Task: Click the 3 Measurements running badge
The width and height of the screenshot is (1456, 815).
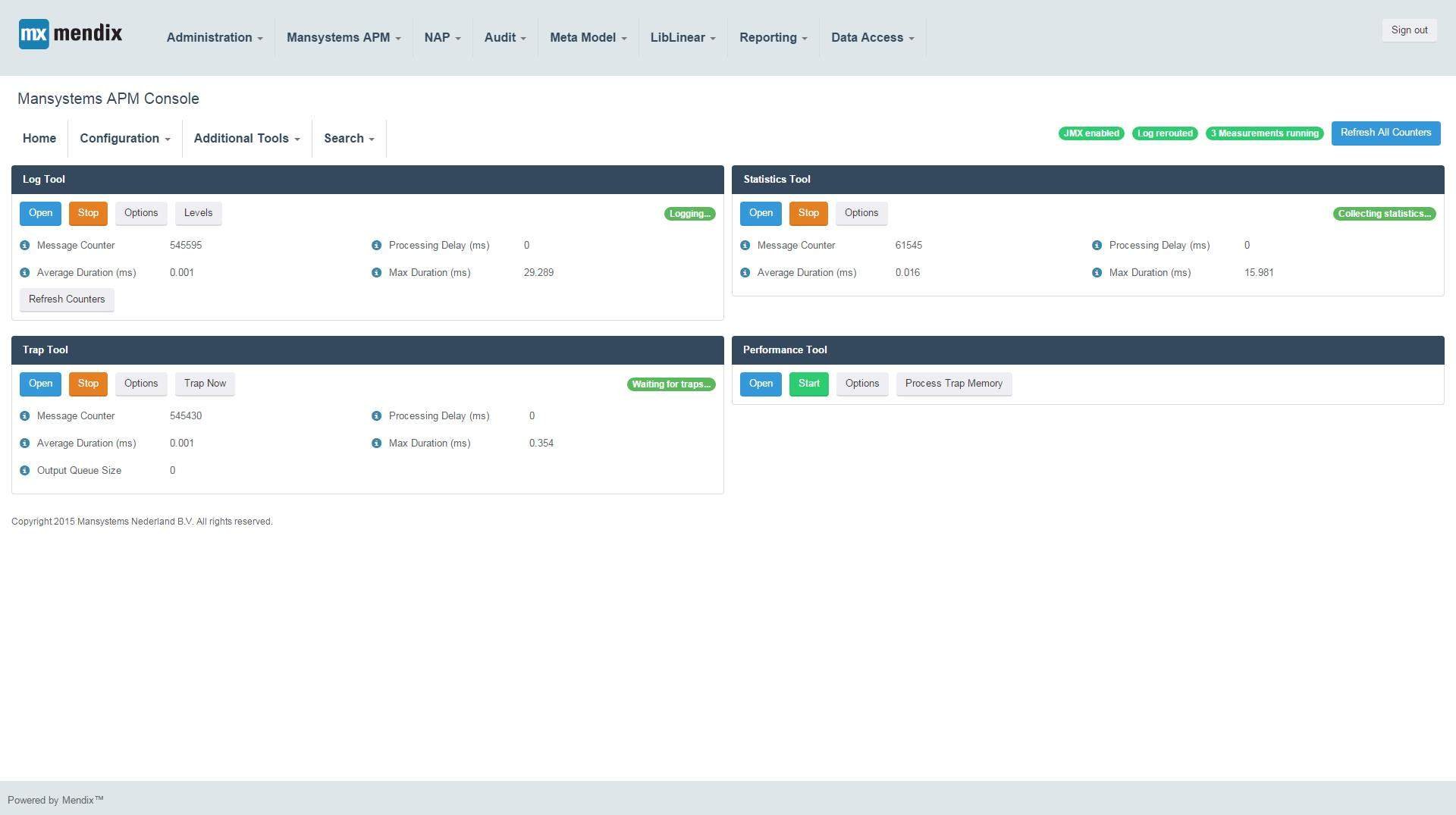Action: (x=1264, y=133)
